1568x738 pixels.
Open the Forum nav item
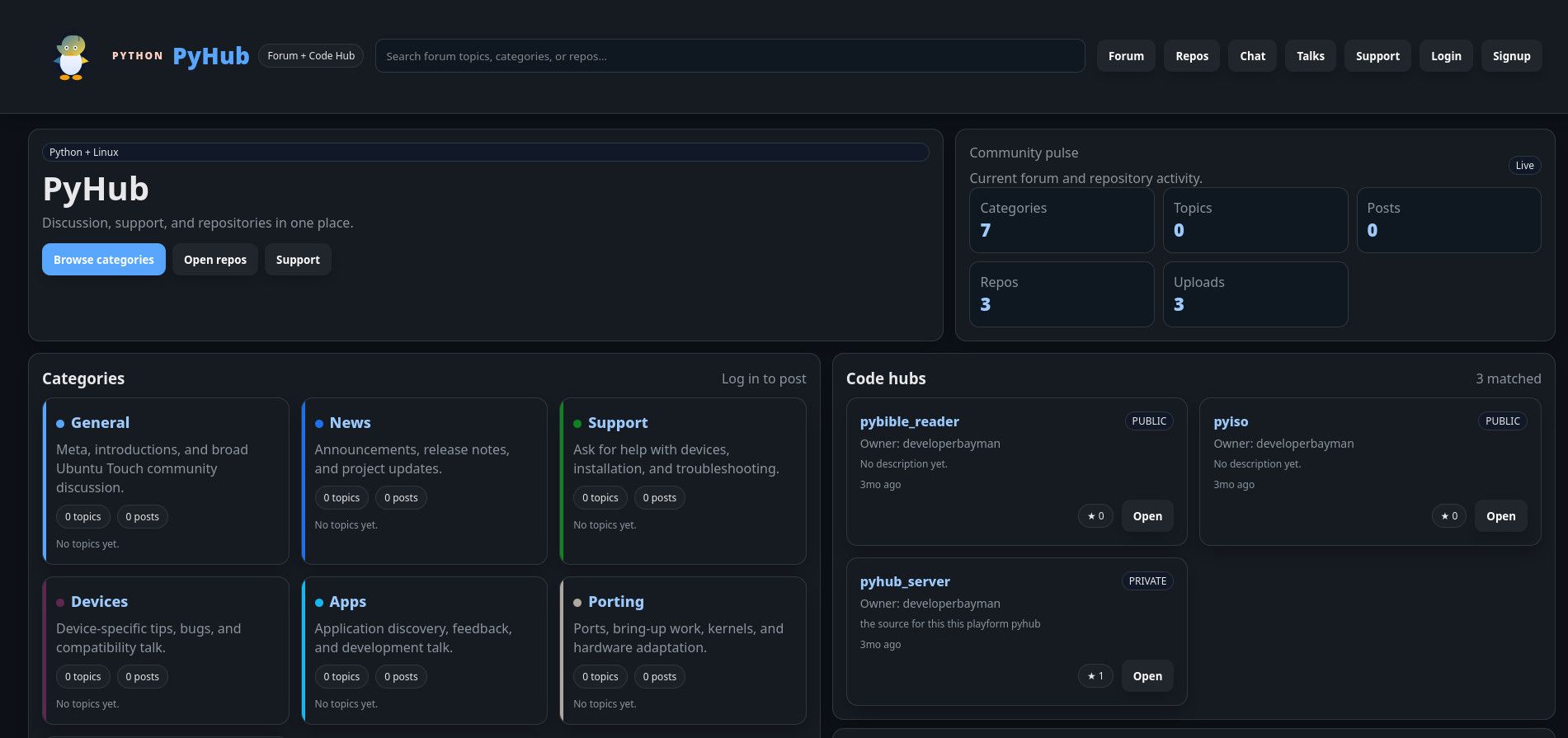click(1125, 56)
